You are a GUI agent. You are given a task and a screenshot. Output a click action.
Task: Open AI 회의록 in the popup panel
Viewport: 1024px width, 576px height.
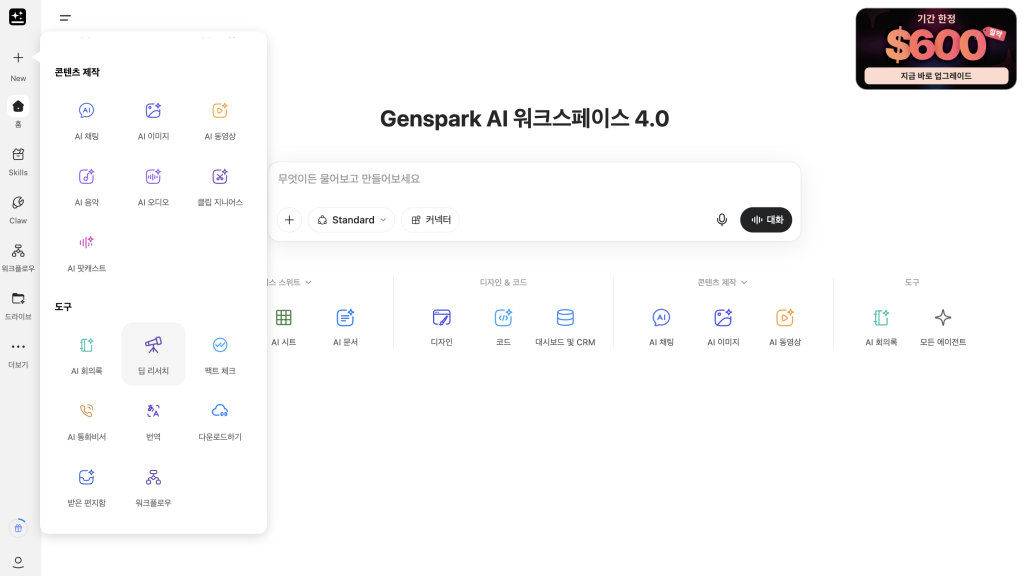click(86, 355)
